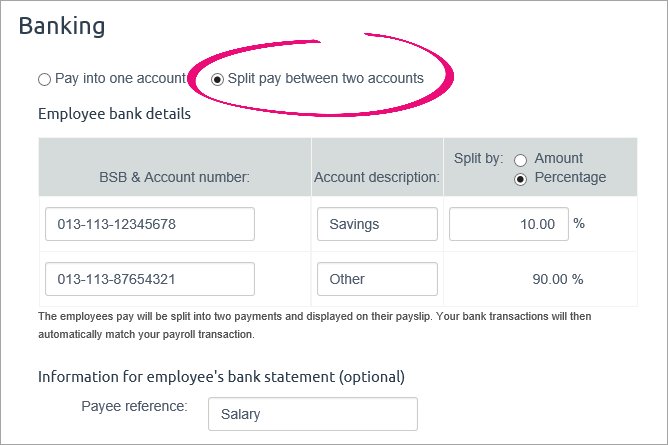This screenshot has height=445, width=668.
Task: Click the Banking section heading
Action: [x=62, y=26]
